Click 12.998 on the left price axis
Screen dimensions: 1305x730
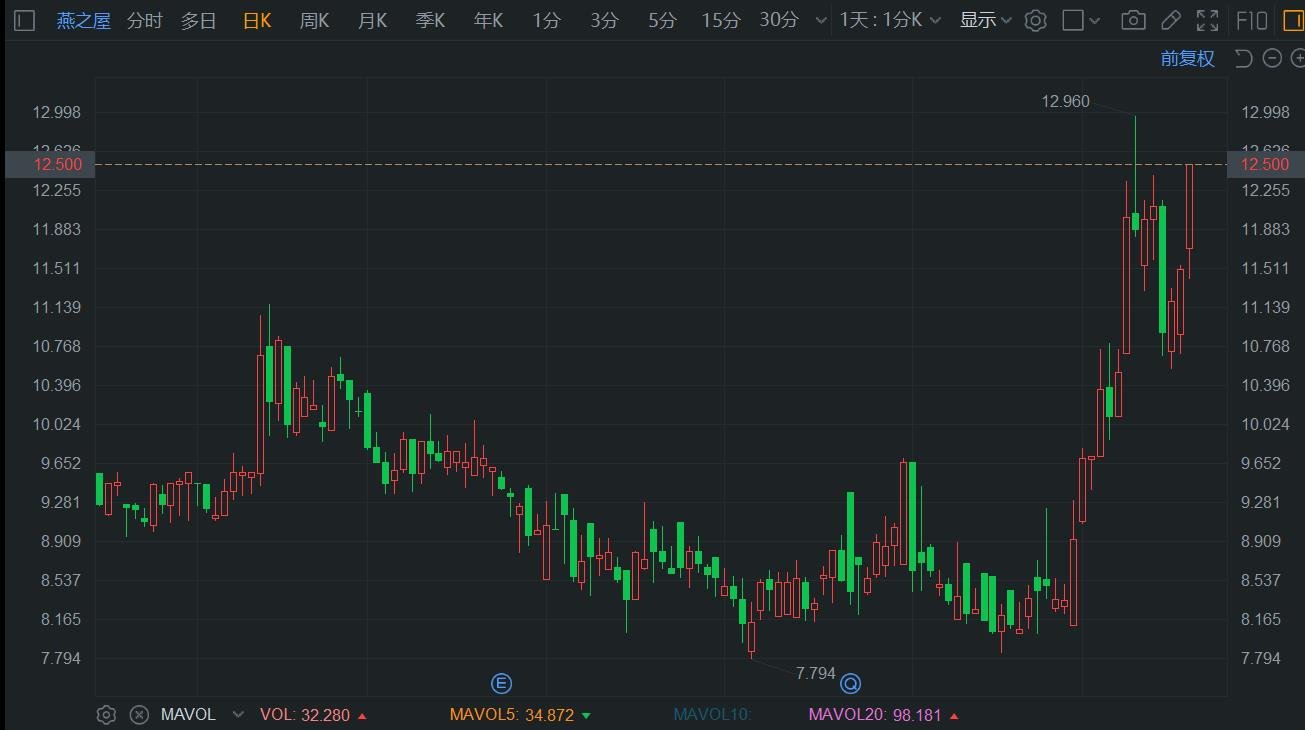[57, 112]
